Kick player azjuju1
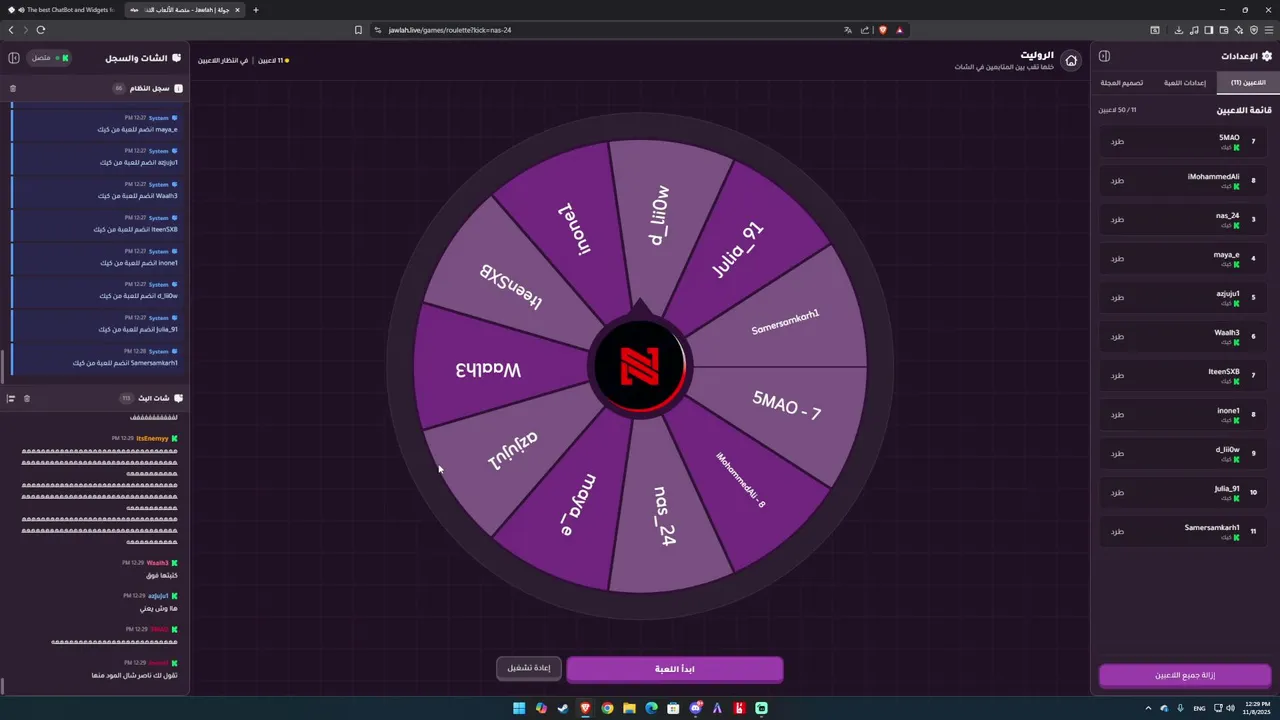This screenshot has width=1280, height=720. 1117,297
